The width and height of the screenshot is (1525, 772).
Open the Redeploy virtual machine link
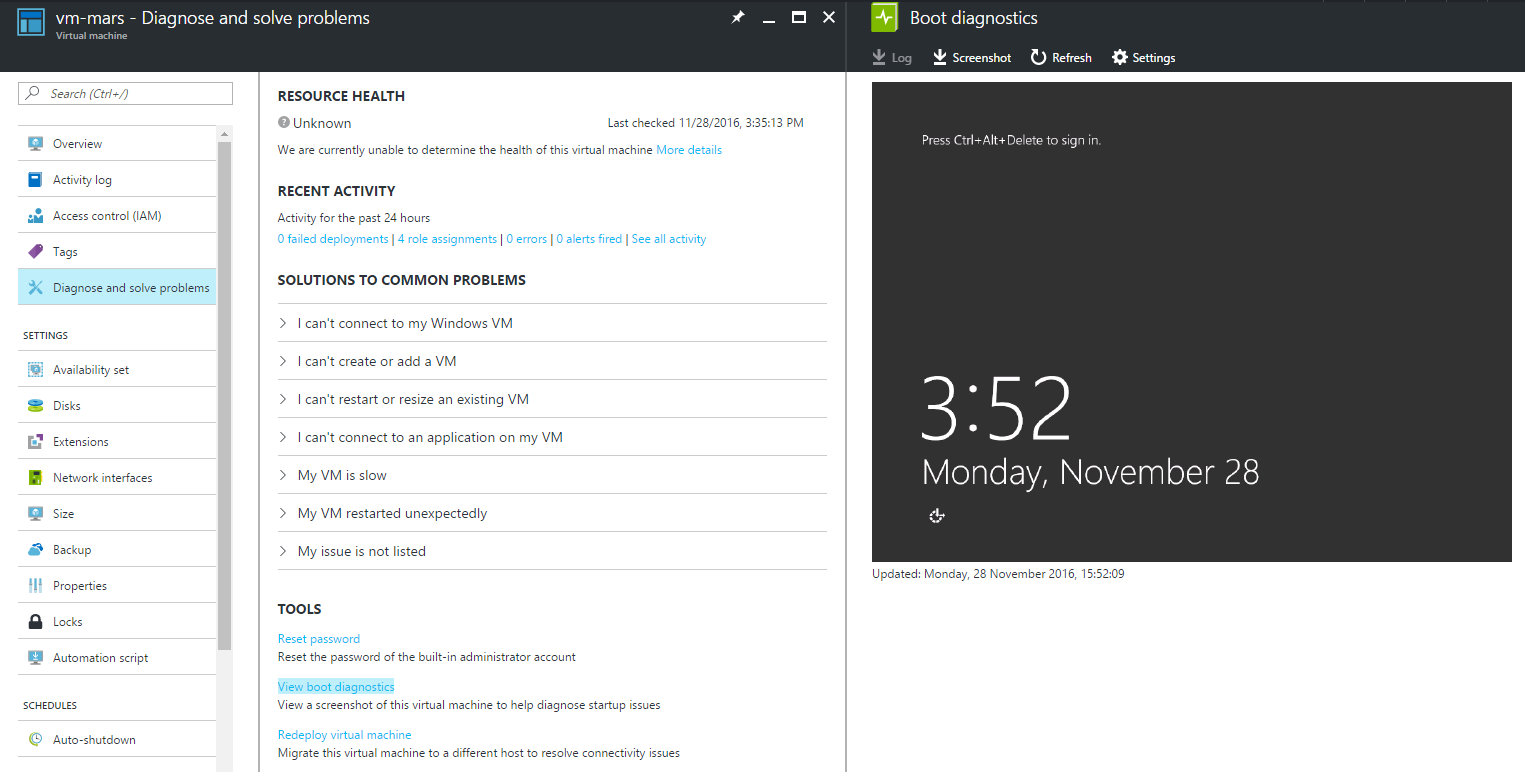point(345,734)
